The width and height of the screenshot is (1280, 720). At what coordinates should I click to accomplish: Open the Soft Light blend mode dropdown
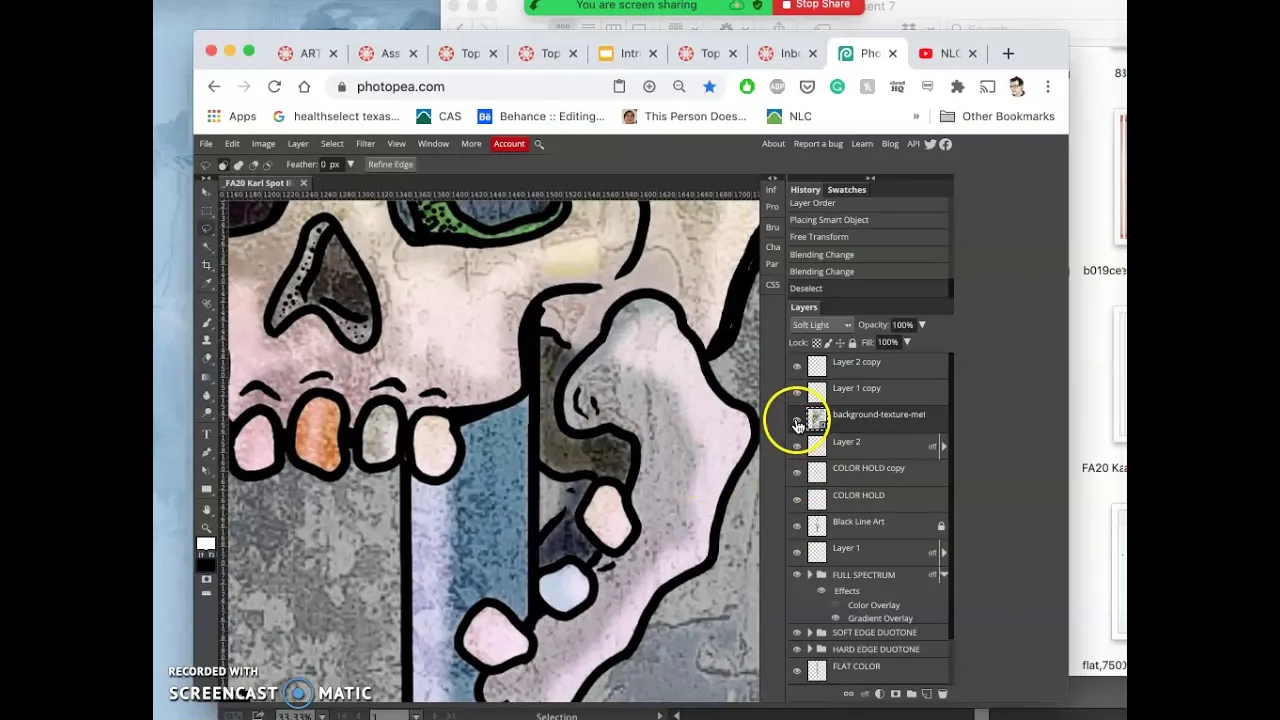[x=822, y=325]
